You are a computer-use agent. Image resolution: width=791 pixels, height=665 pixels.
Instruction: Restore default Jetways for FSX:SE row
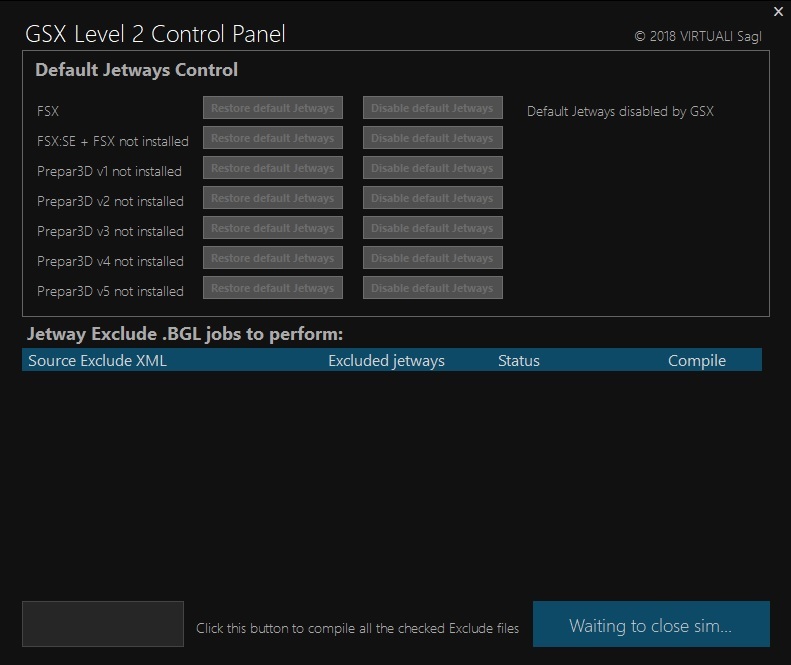(x=273, y=138)
